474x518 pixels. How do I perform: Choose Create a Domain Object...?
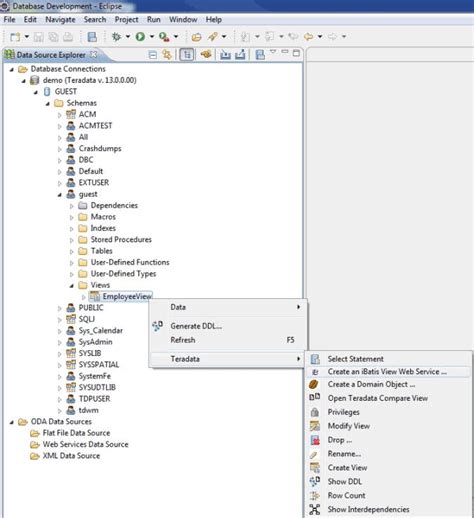(x=389, y=384)
